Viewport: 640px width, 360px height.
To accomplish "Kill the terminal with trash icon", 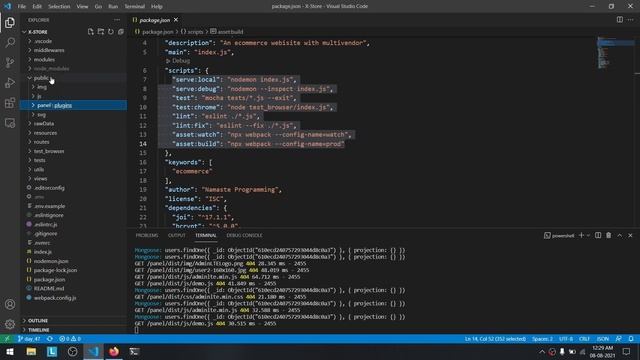I will [x=609, y=236].
